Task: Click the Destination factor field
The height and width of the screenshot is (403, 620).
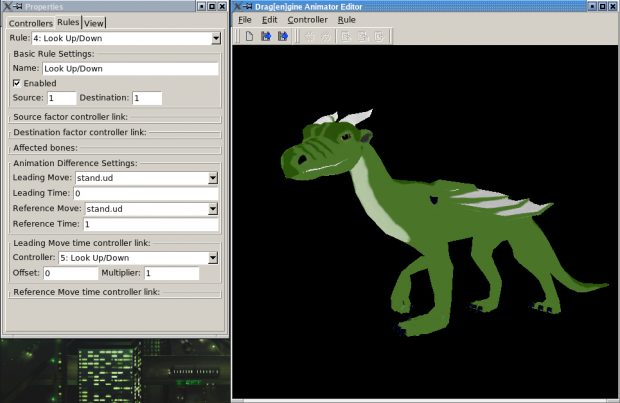Action: (147, 98)
